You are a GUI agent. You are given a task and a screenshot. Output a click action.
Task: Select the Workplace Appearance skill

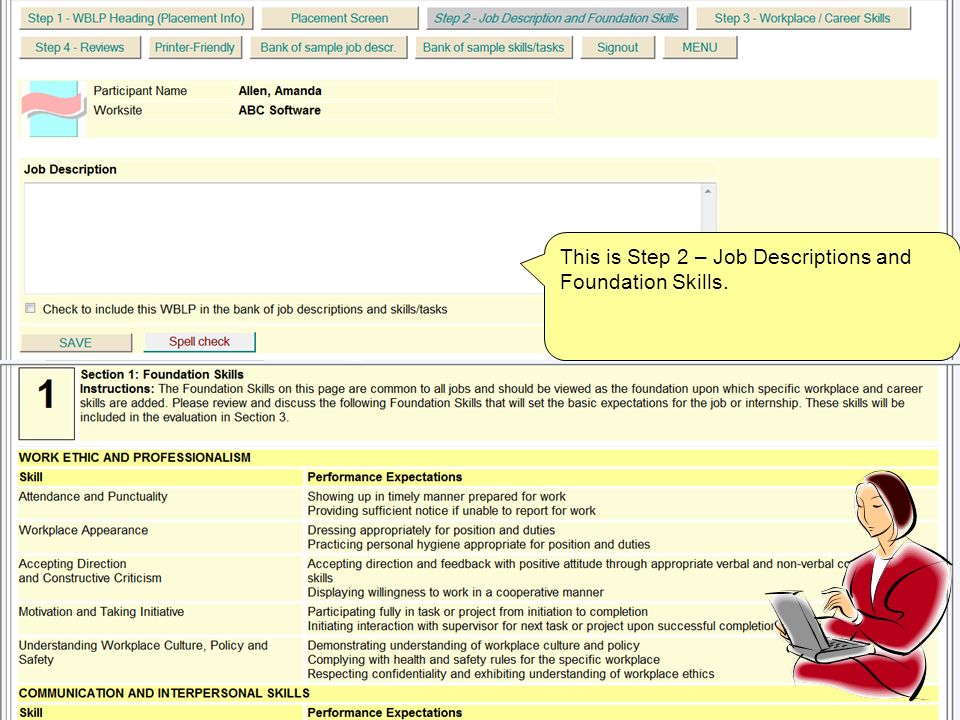pyautogui.click(x=83, y=530)
